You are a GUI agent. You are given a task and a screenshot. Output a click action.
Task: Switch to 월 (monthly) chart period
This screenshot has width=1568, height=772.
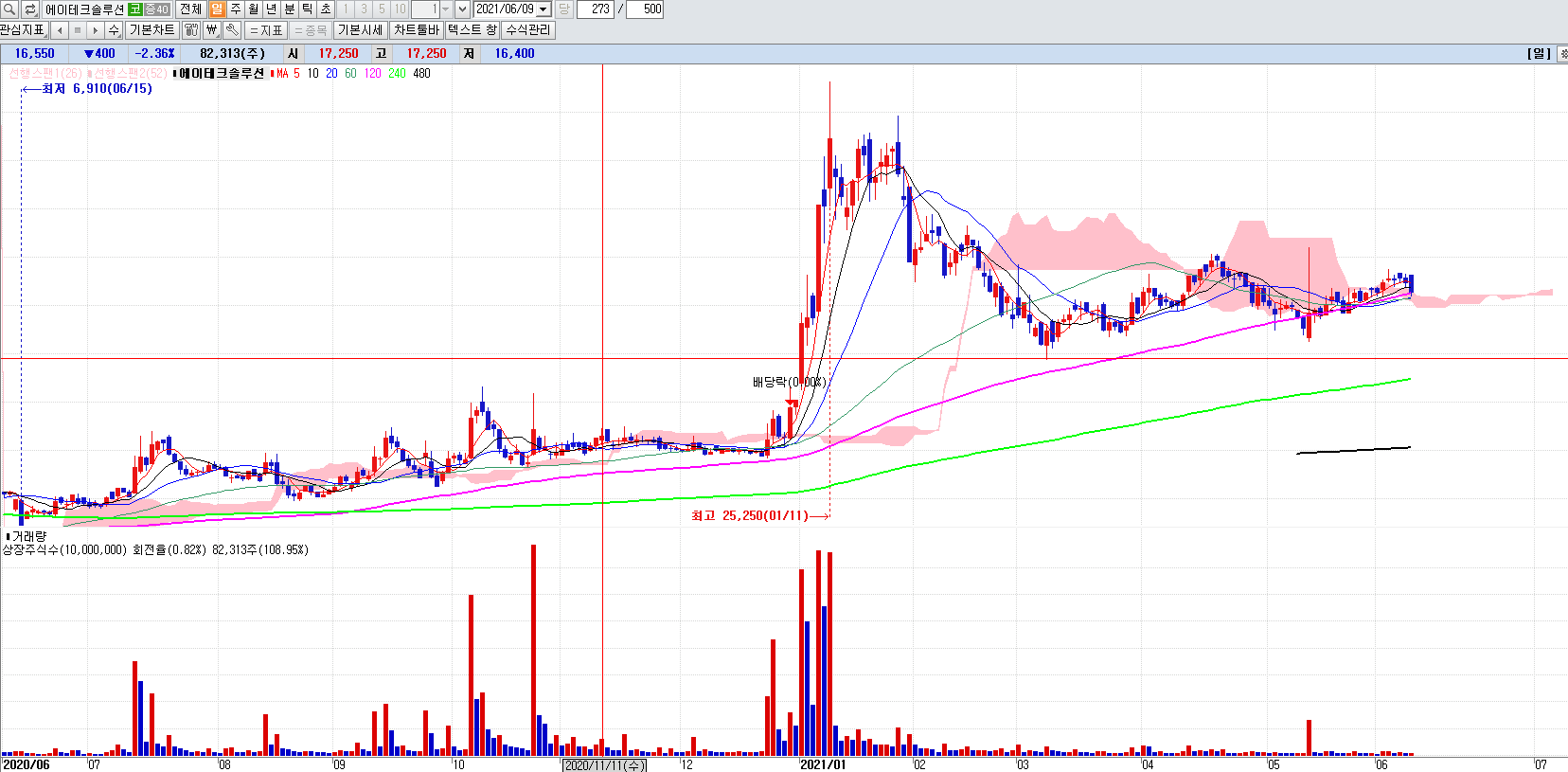coord(254,9)
